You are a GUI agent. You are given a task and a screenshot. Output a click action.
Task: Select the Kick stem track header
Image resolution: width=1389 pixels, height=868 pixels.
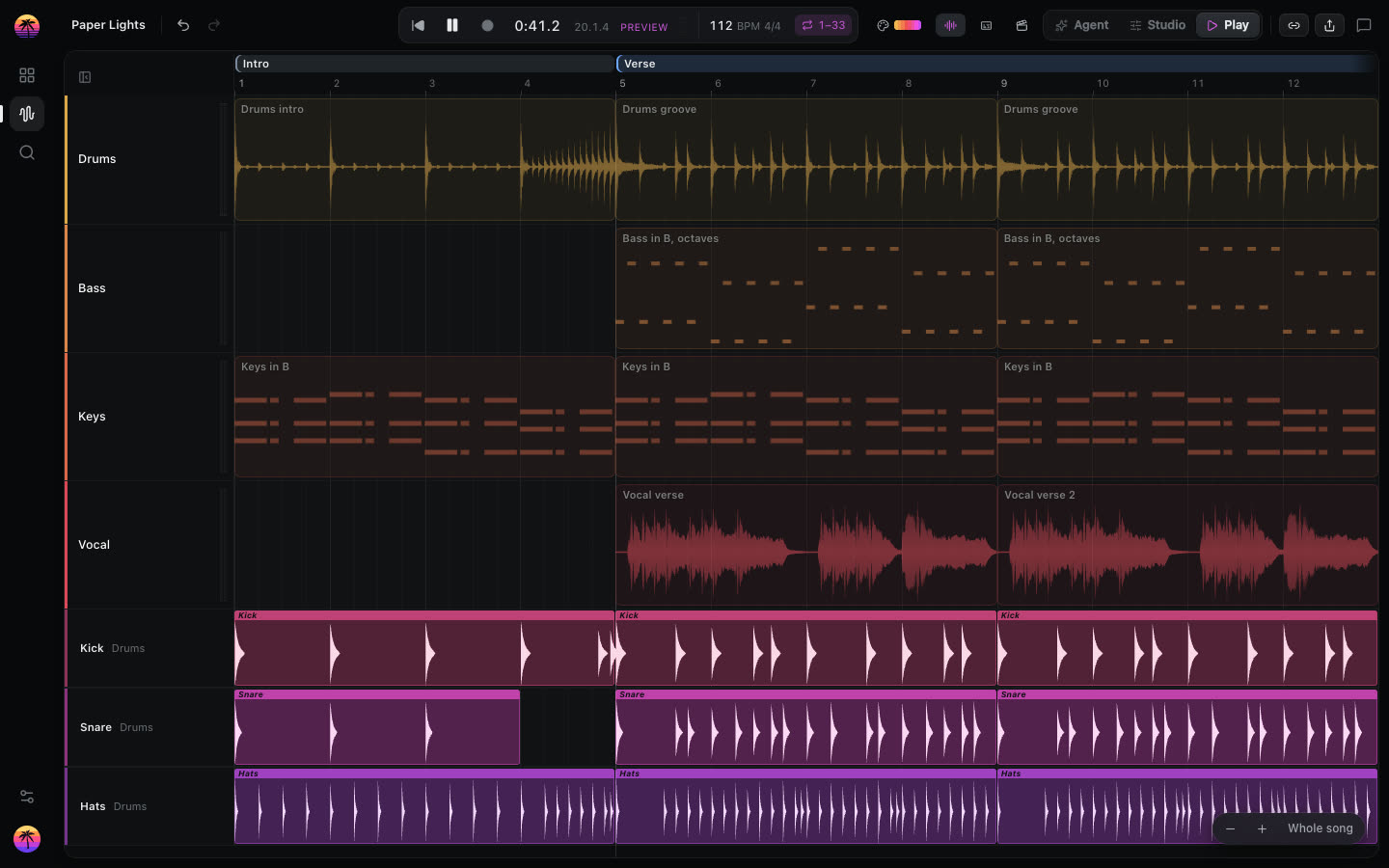[x=149, y=648]
